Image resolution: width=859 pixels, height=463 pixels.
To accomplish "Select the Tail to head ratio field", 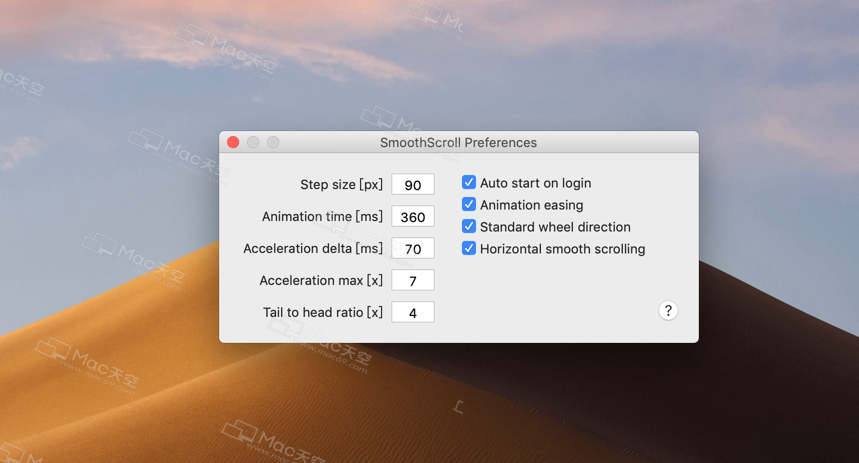I will [x=413, y=312].
